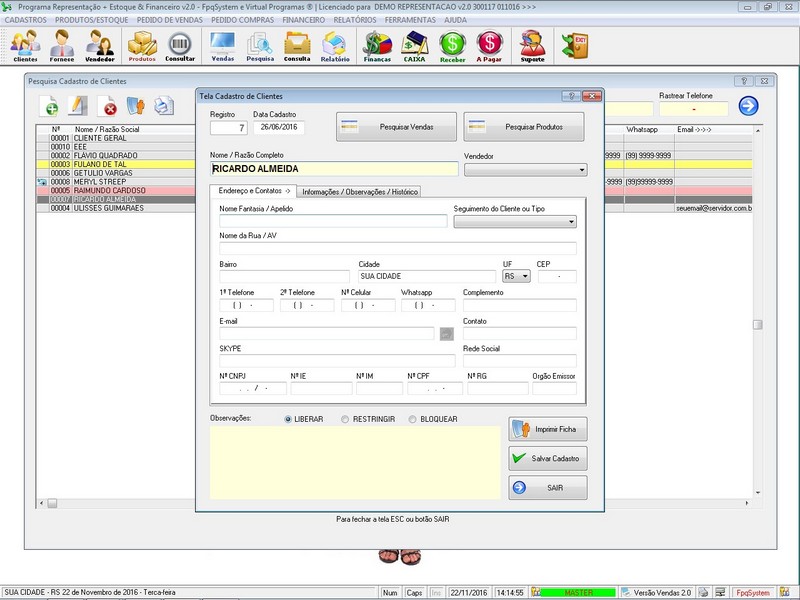800x600 pixels.
Task: Click the yellow Observações text area
Action: 355,462
